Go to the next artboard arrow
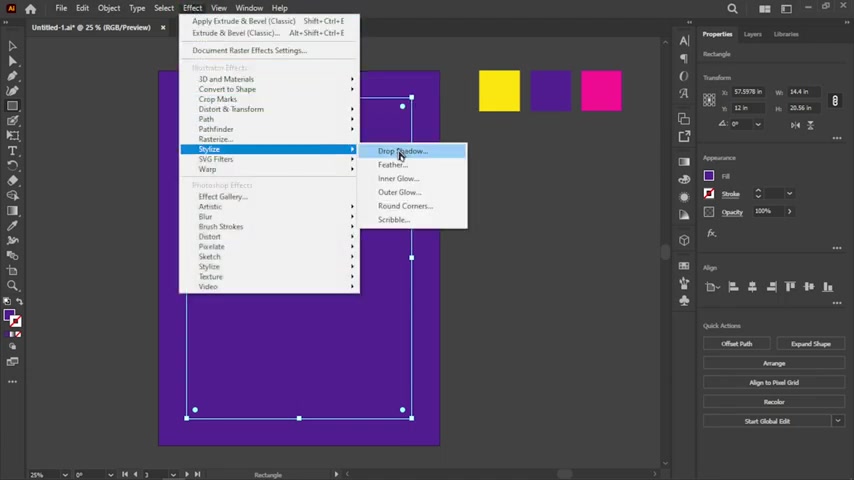Screen dimensions: 854x480 pyautogui.click(x=187, y=475)
